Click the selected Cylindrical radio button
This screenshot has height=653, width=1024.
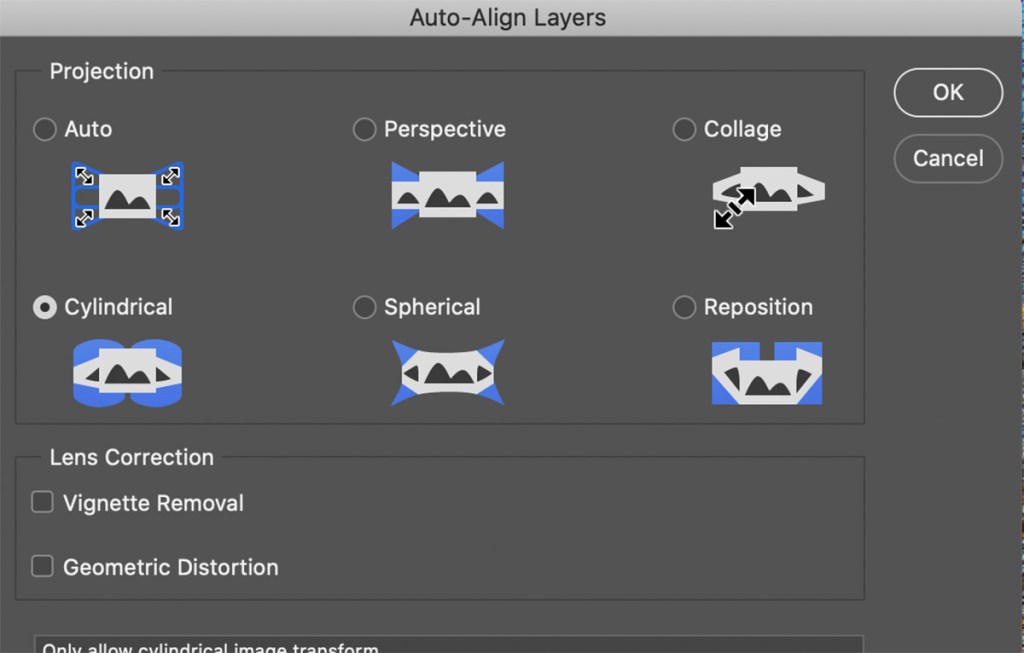click(45, 308)
